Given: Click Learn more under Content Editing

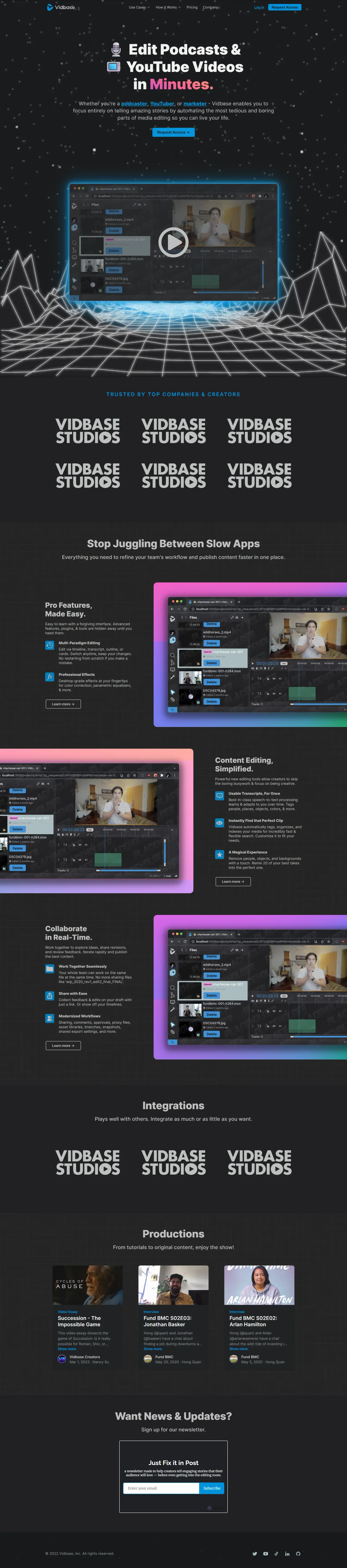Looking at the screenshot, I should coord(233,881).
